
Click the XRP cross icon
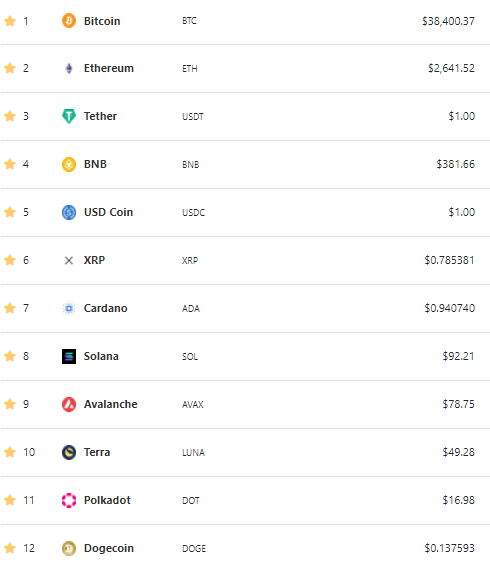69,260
